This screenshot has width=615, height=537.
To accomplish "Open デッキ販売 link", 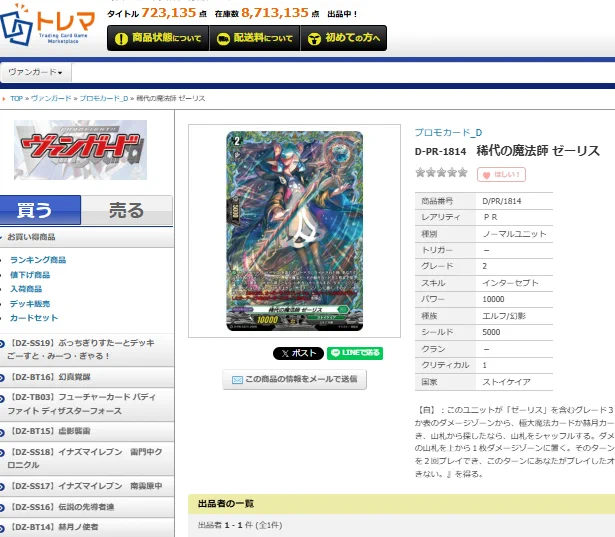I will [x=30, y=304].
